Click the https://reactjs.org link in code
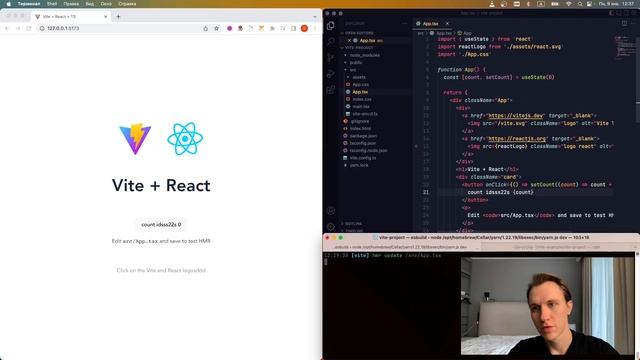The height and width of the screenshot is (360, 640). [x=518, y=138]
